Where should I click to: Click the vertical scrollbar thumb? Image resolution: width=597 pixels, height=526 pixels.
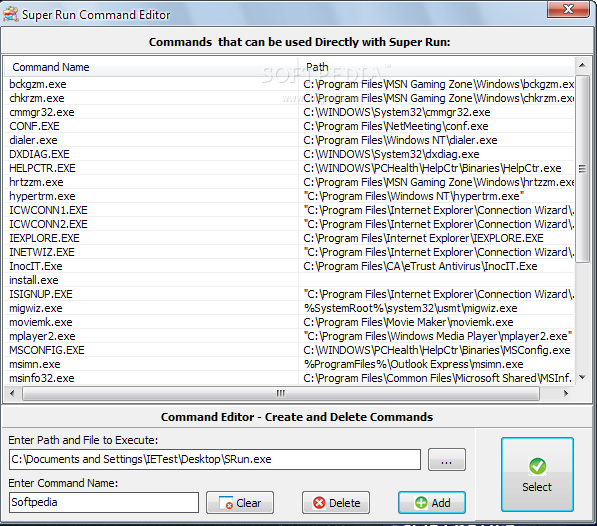(582, 168)
